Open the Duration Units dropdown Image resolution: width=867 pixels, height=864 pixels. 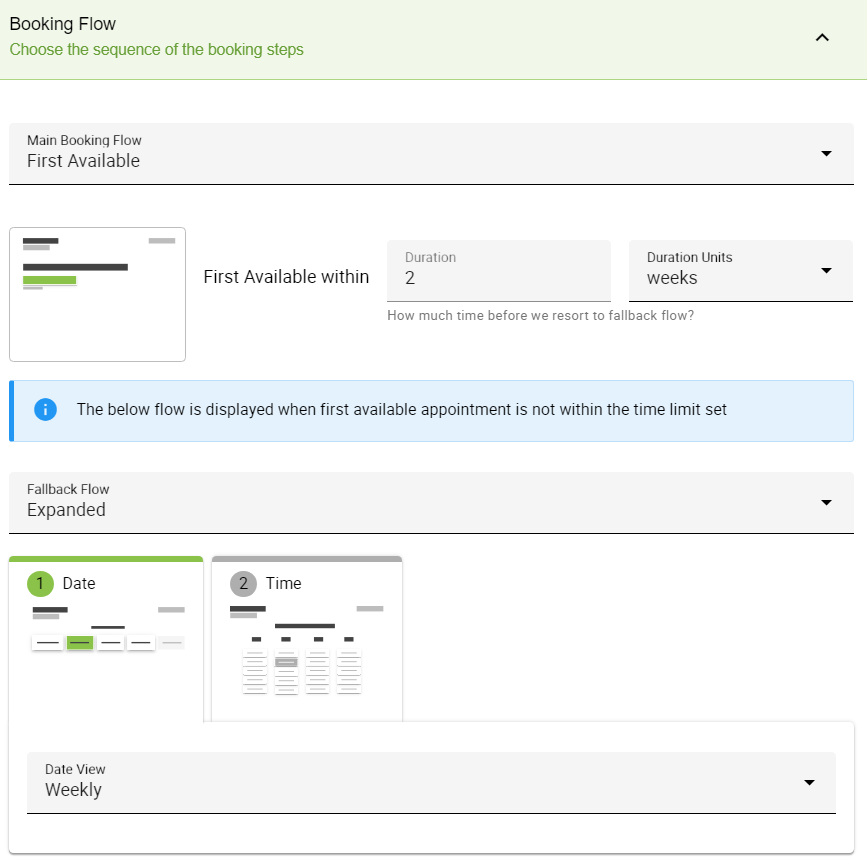pyautogui.click(x=741, y=271)
